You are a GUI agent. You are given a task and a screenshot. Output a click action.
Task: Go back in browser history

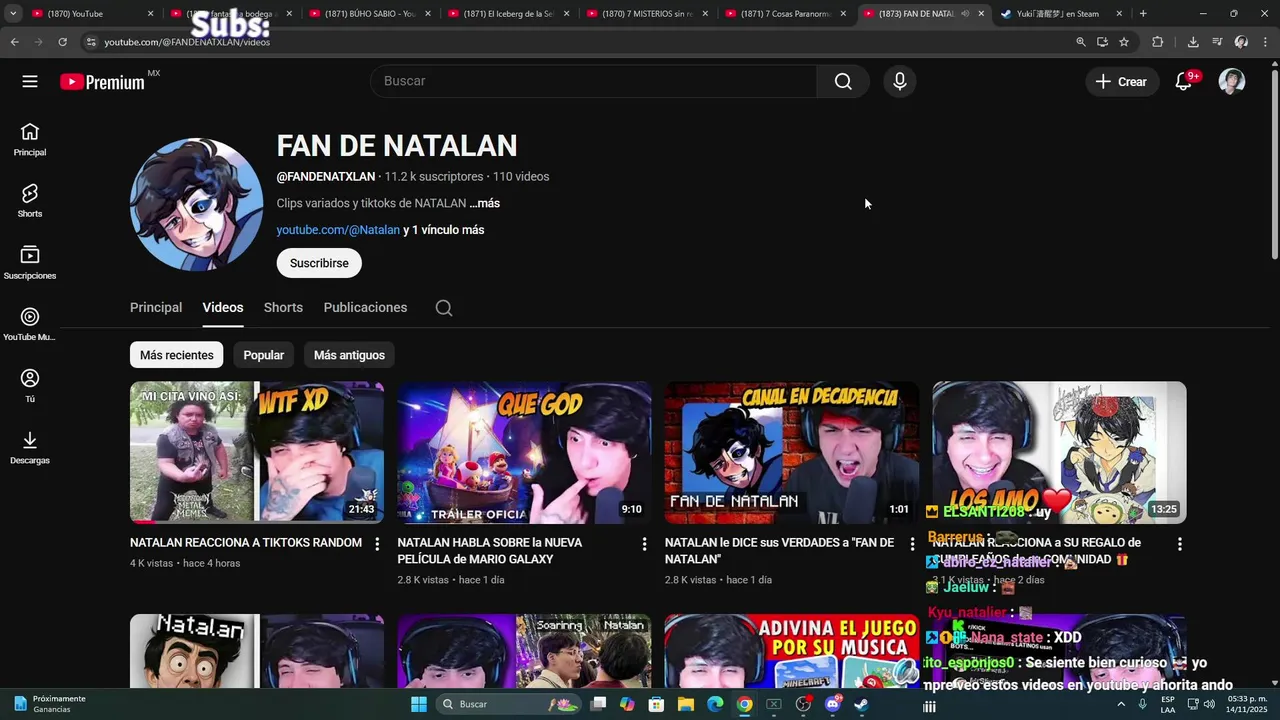pos(14,42)
